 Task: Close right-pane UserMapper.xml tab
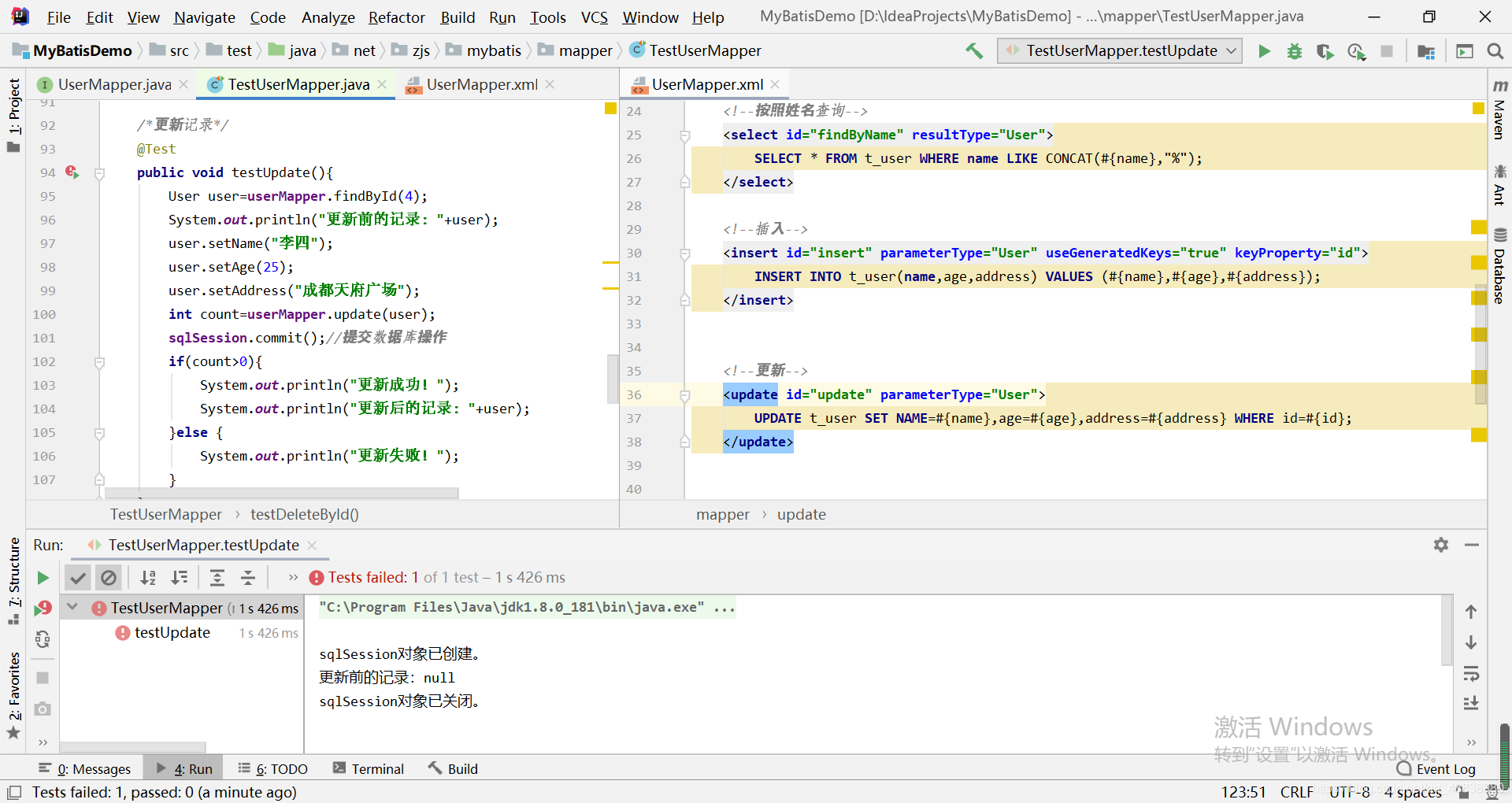click(775, 84)
